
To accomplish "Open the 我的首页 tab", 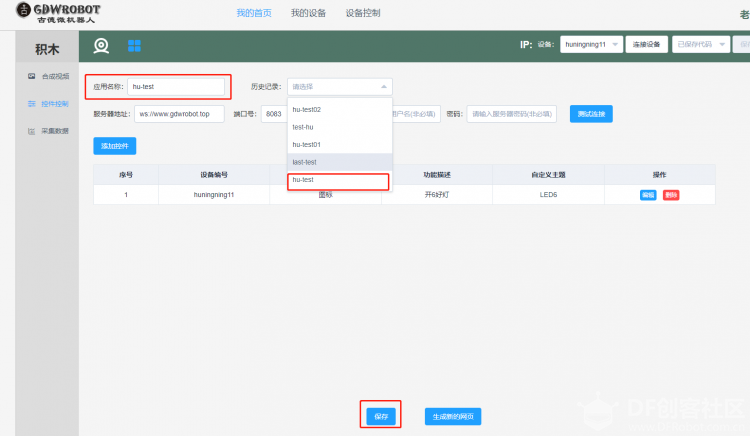I will pos(254,13).
